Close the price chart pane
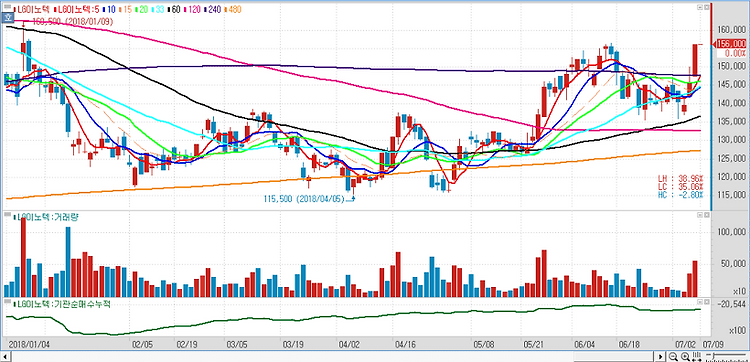Screen dimensions: 750x362 point(706,7)
